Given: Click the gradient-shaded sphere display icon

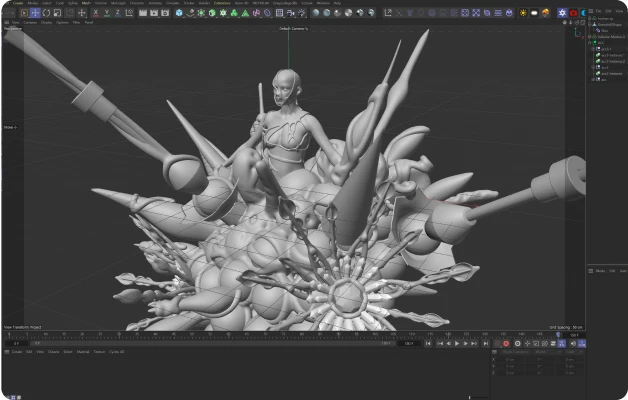Looking at the screenshot, I should coord(316,13).
